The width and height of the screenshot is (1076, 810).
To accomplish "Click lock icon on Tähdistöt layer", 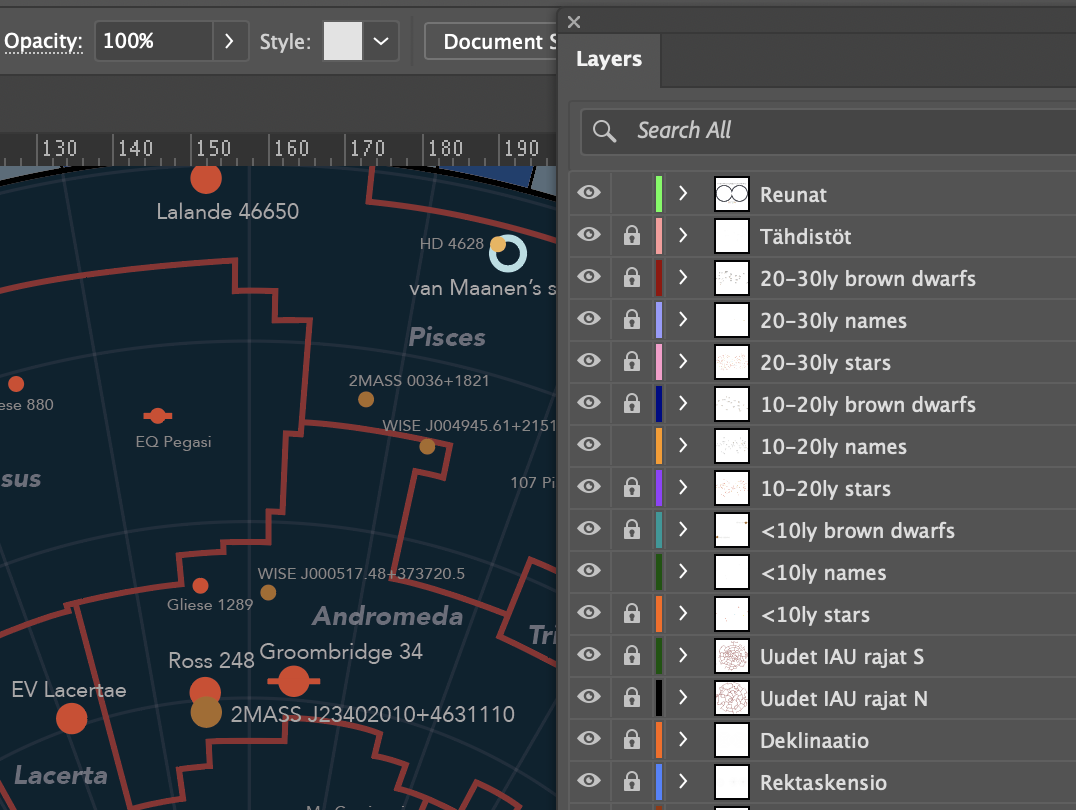I will pyautogui.click(x=631, y=236).
